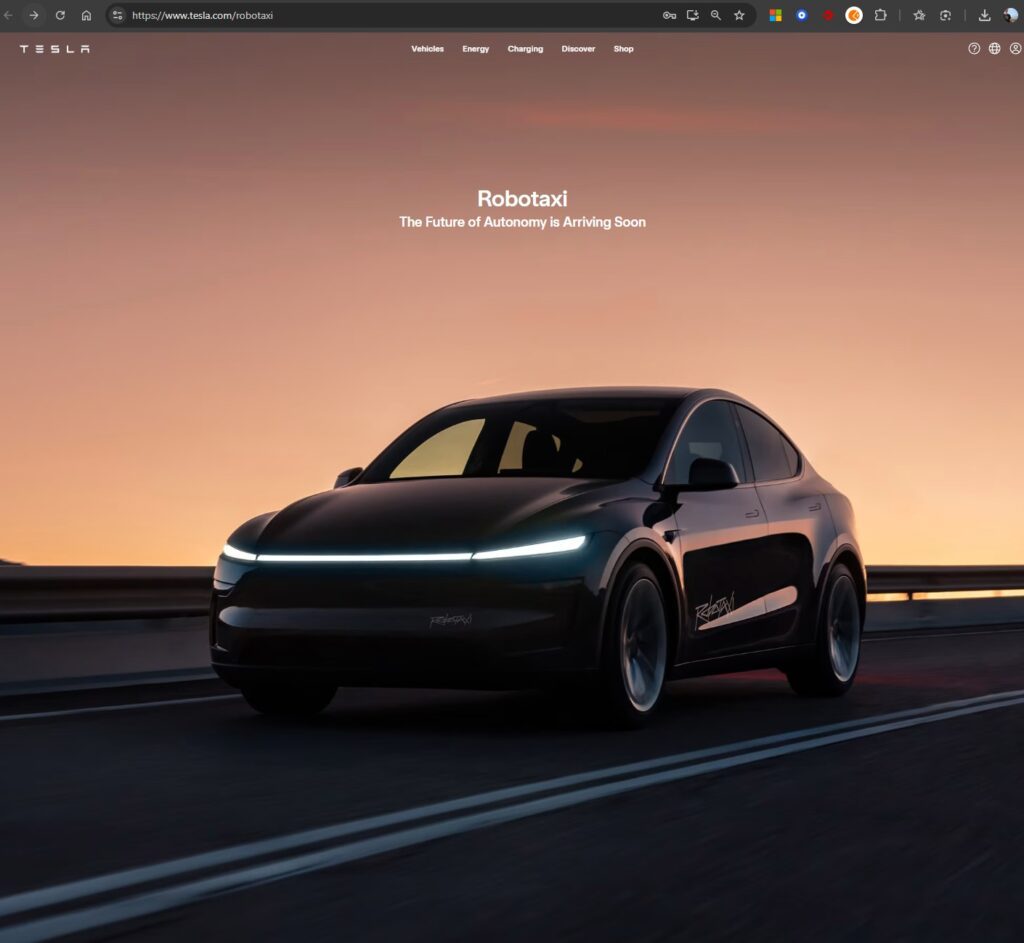View site information next to the URL
The image size is (1024, 943).
118,15
